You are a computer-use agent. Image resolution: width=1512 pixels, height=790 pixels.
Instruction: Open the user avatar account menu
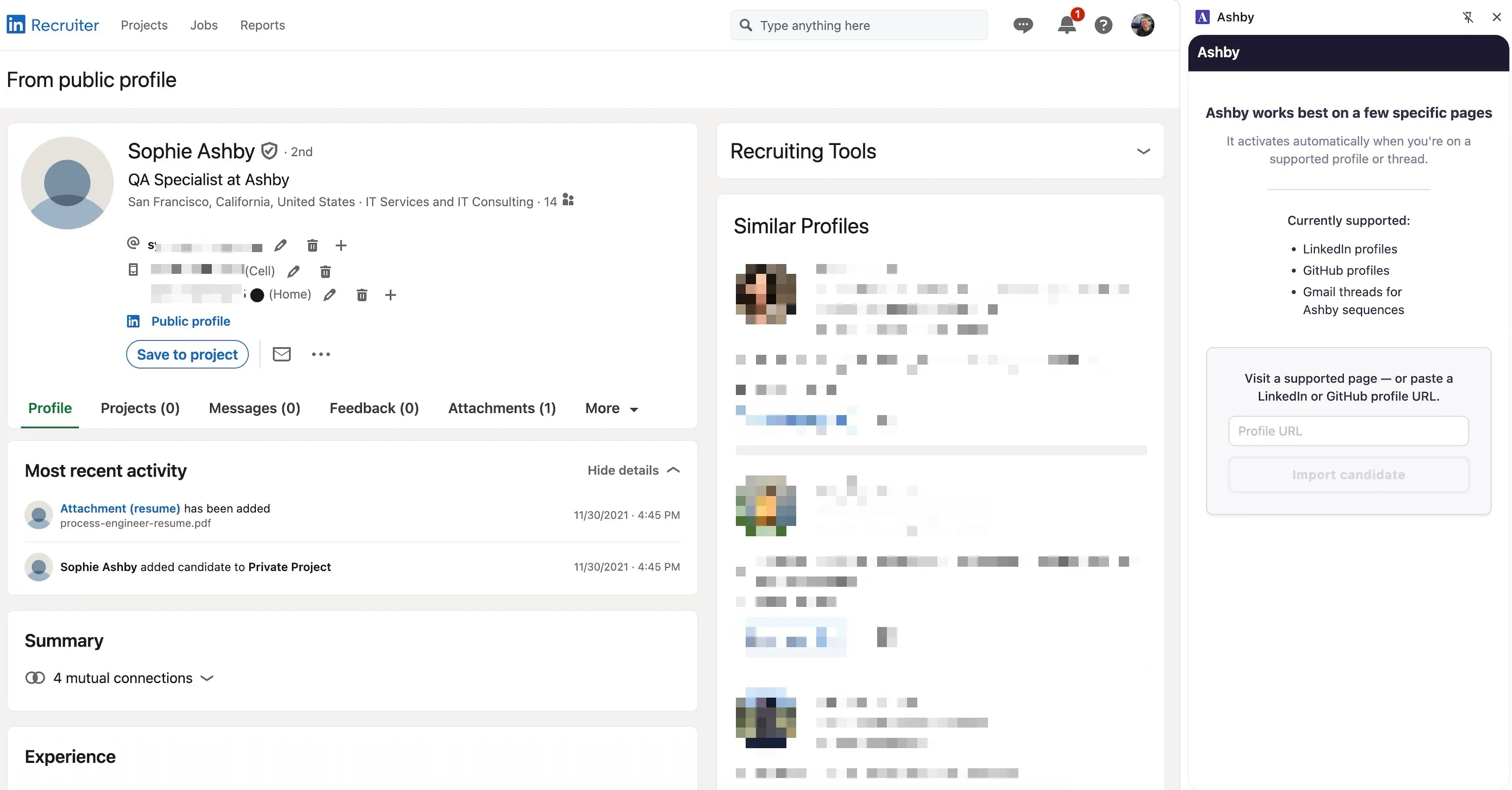[x=1142, y=25]
